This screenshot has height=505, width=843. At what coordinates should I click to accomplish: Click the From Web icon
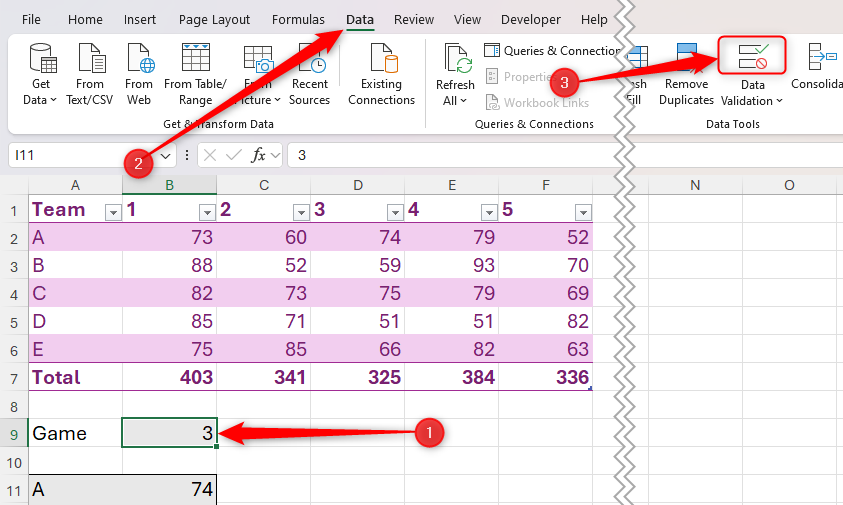pos(139,75)
